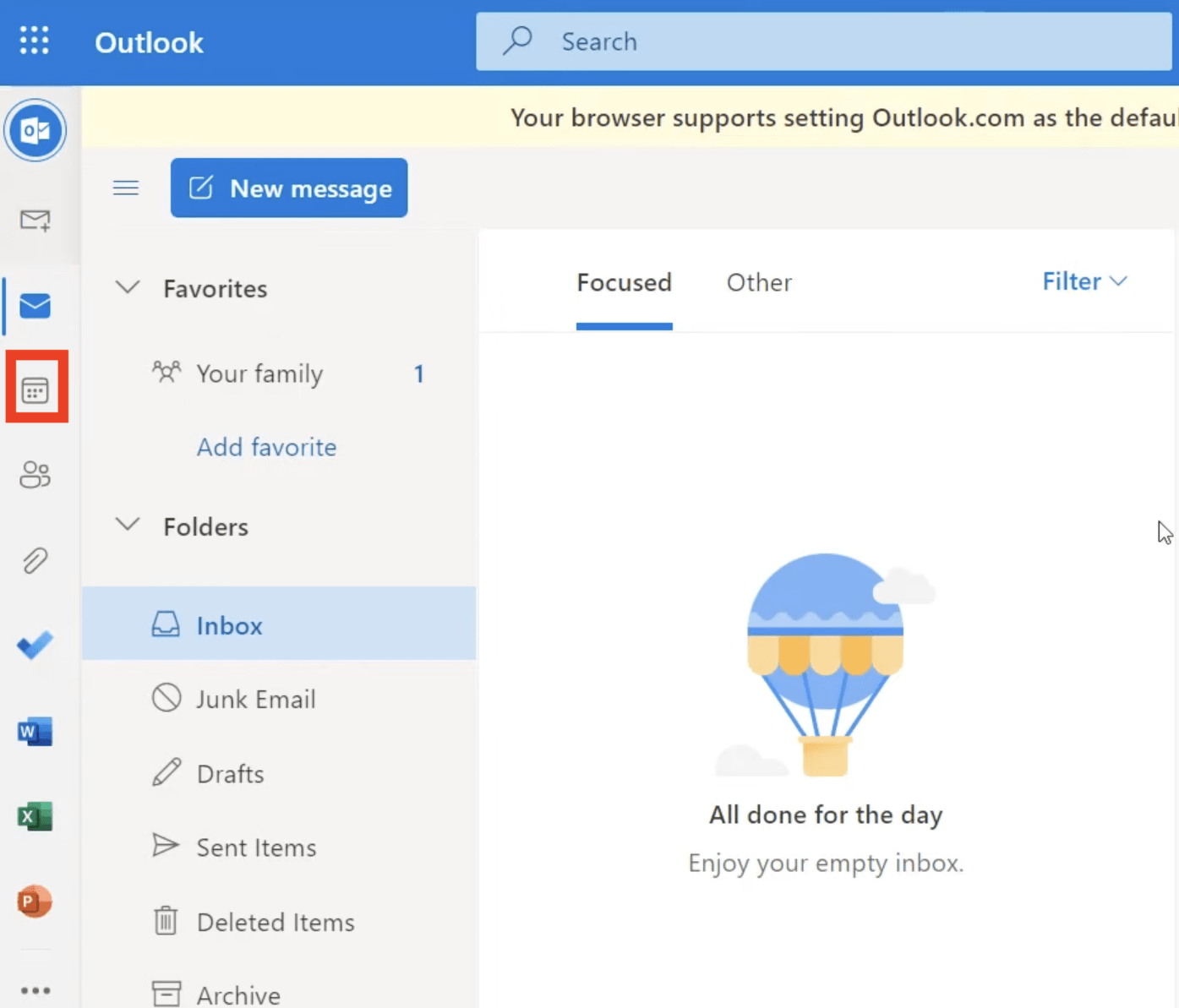Screen dimensions: 1179x1008
Task: Open the Mail view in sidebar
Action: (x=35, y=305)
